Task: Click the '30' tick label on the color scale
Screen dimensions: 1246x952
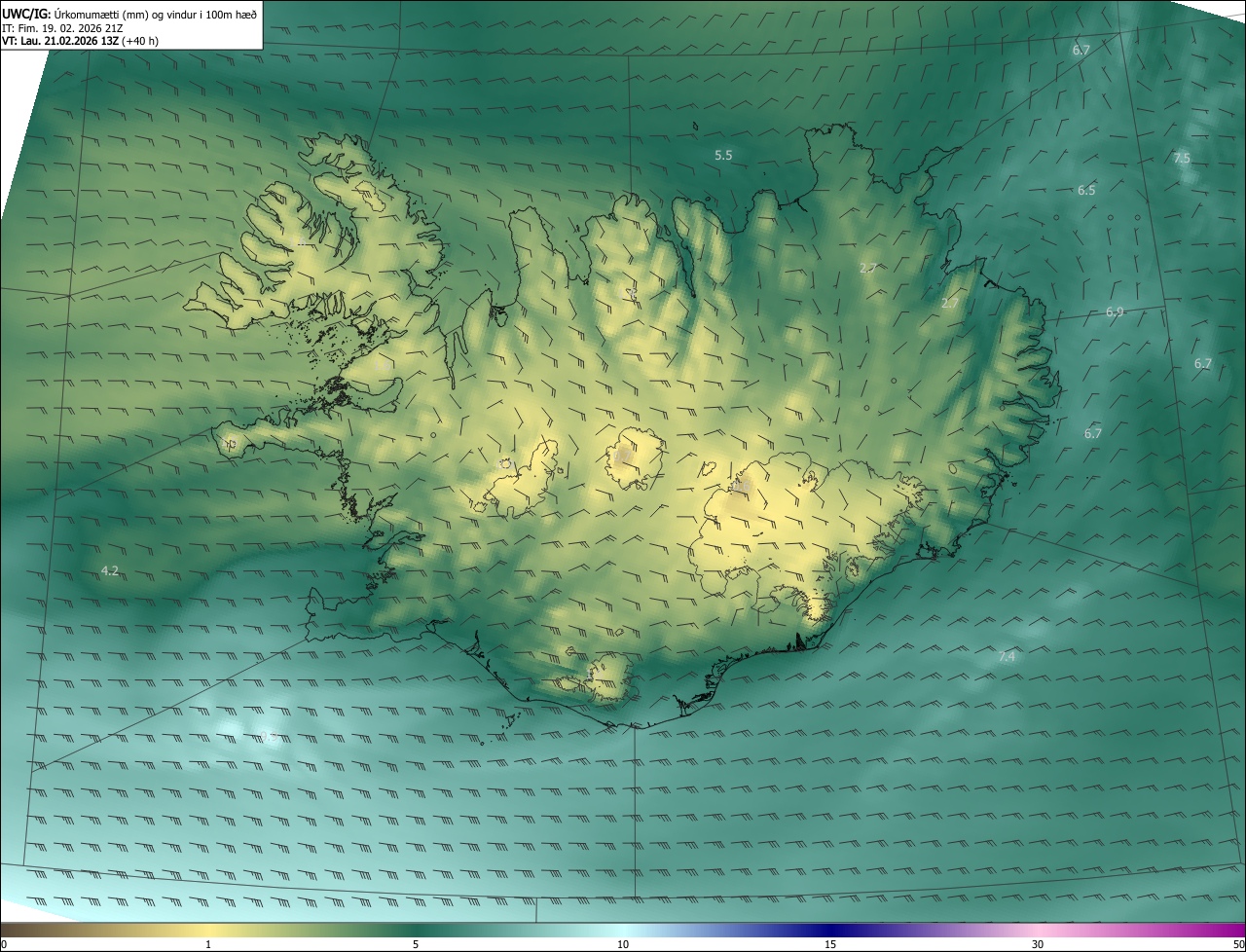Action: coord(1038,944)
